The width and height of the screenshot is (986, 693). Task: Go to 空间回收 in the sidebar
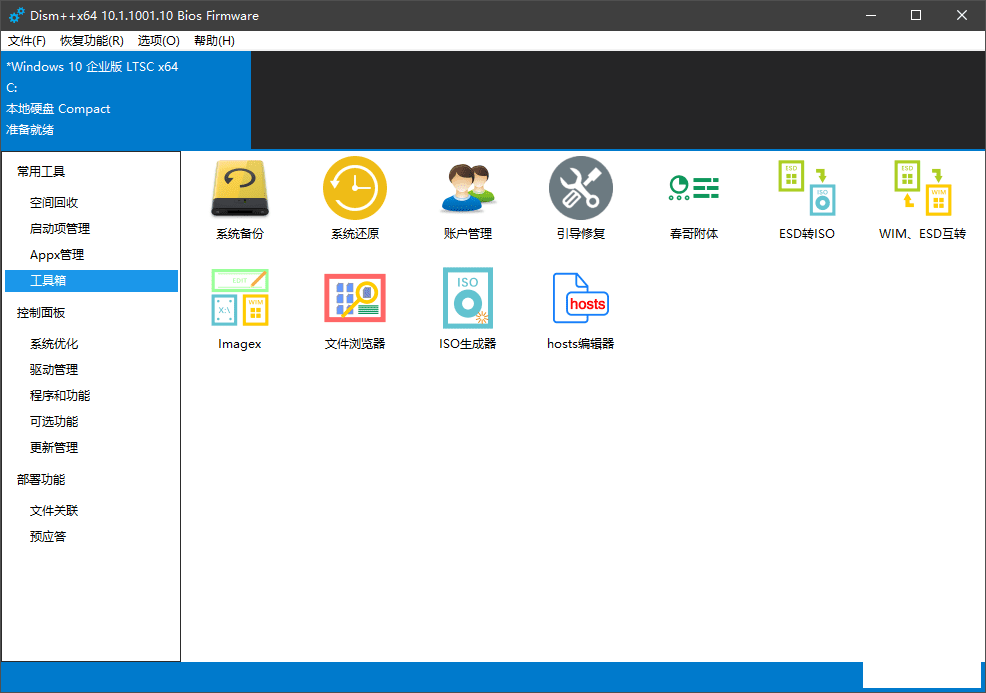(x=54, y=202)
